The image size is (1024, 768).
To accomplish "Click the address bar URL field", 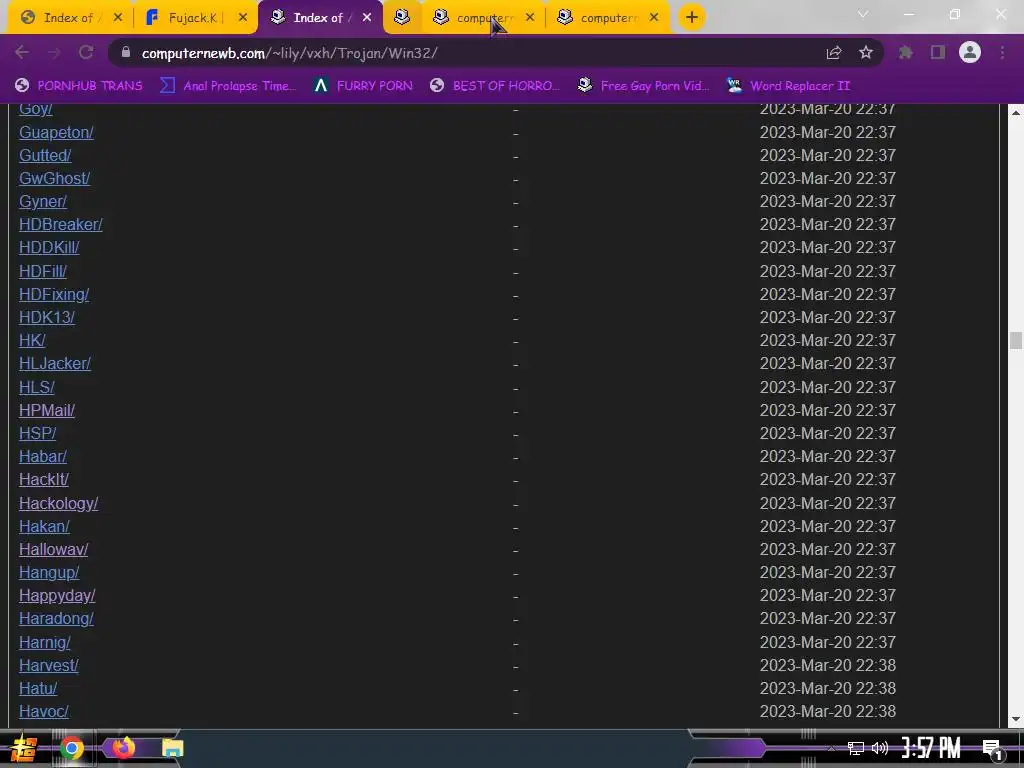I will pyautogui.click(x=470, y=53).
